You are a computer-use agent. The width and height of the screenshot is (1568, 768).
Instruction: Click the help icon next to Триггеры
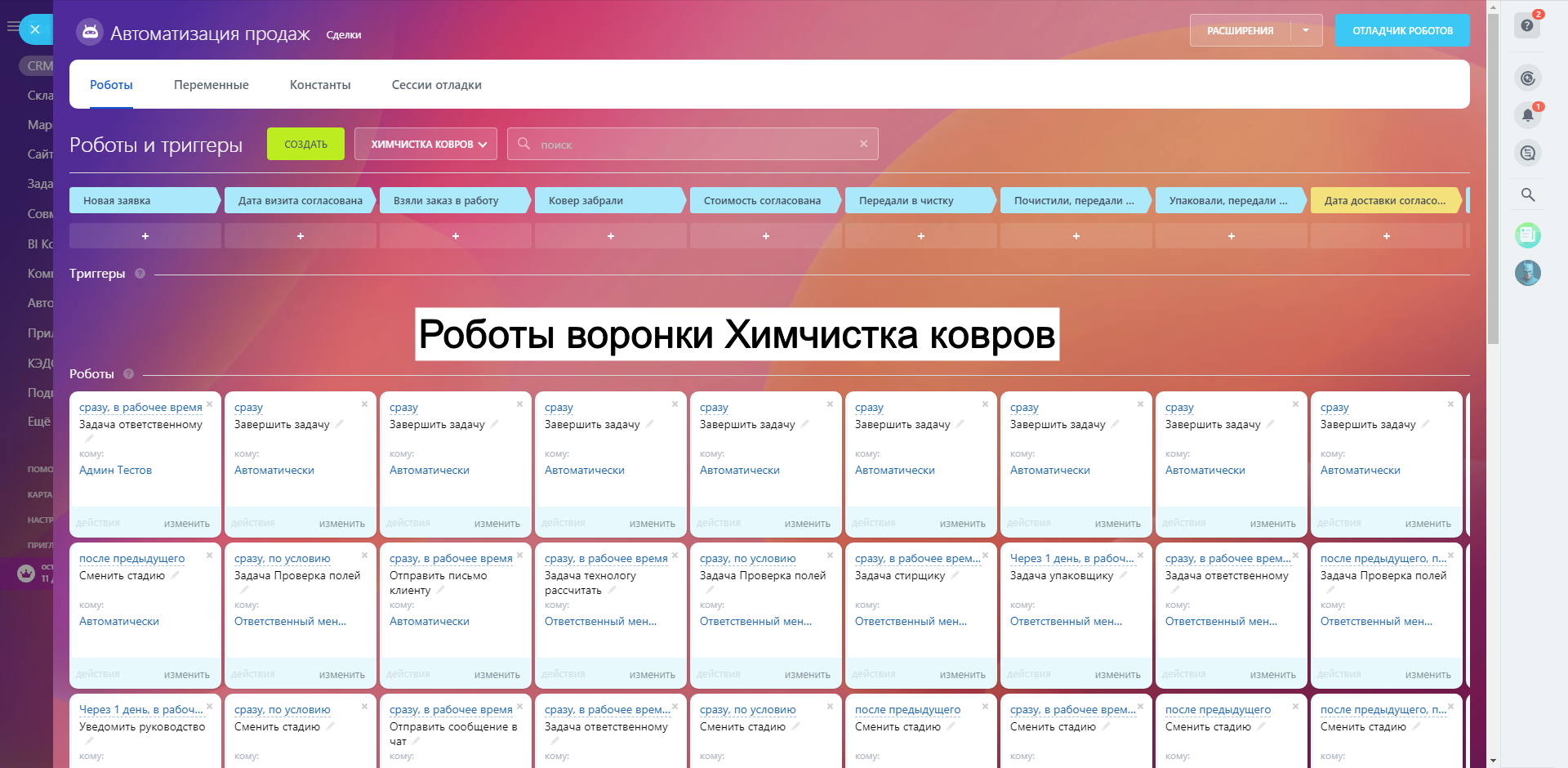[140, 274]
